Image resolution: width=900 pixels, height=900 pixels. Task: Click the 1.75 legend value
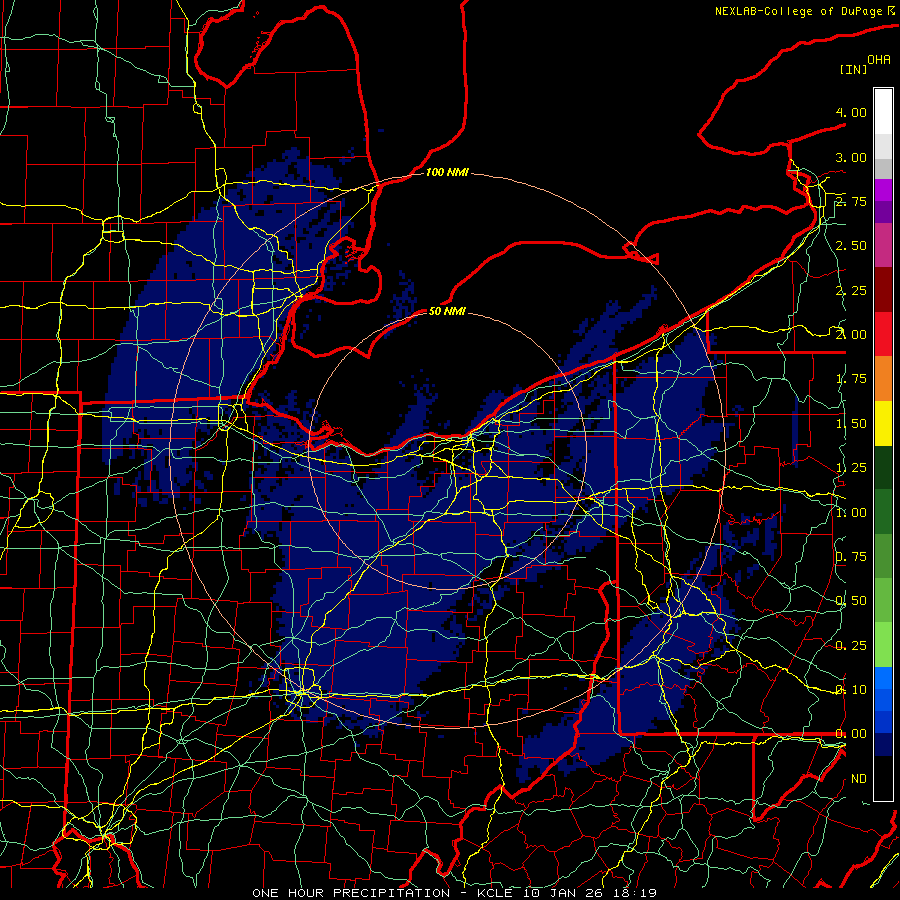(x=851, y=379)
